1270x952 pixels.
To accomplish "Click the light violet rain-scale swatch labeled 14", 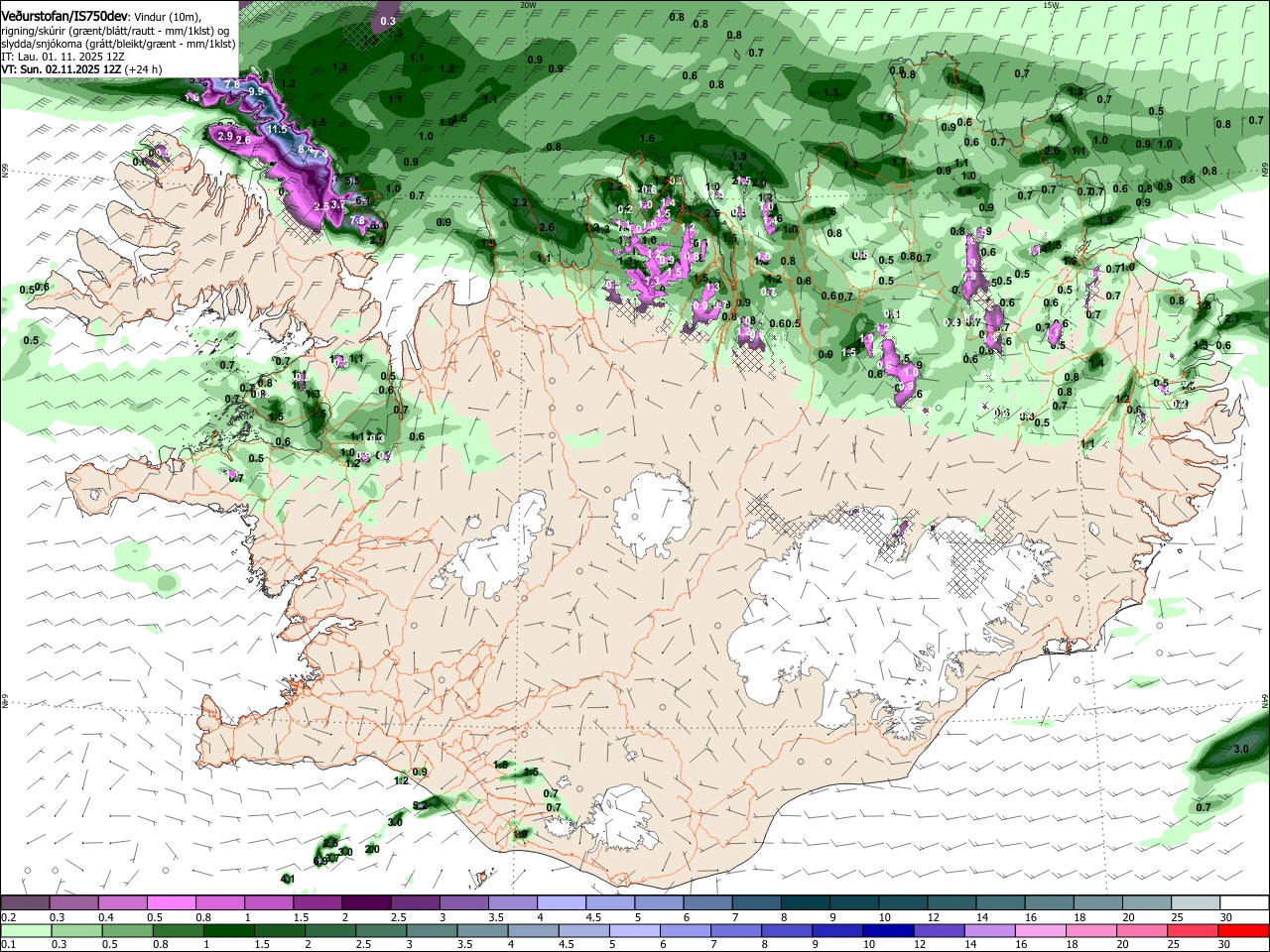I will tap(989, 930).
